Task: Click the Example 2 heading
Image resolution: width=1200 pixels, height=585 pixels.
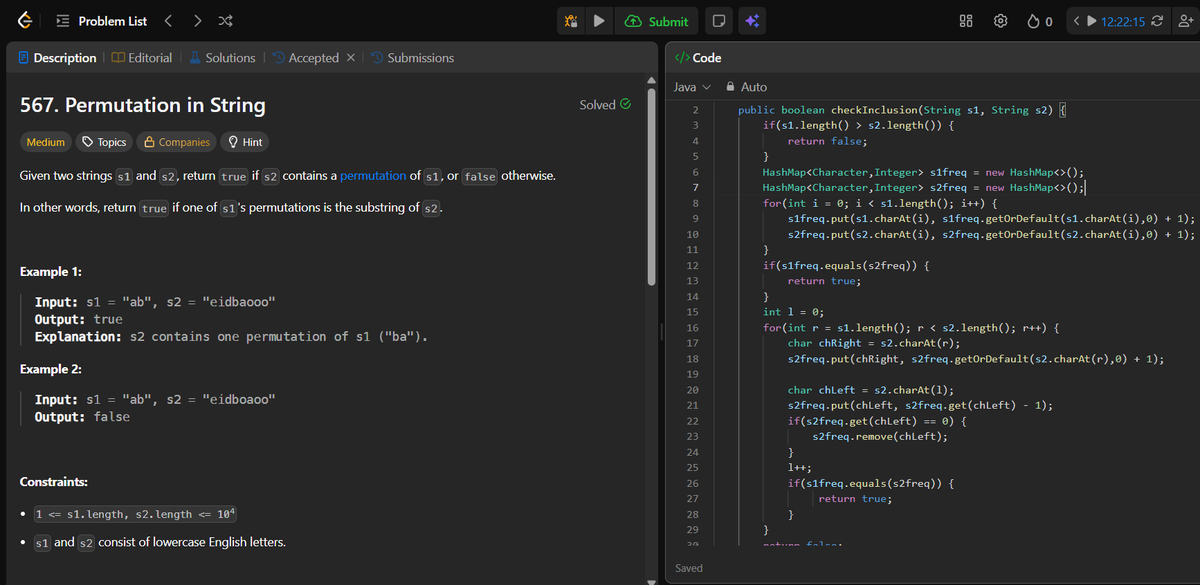Action: (51, 369)
